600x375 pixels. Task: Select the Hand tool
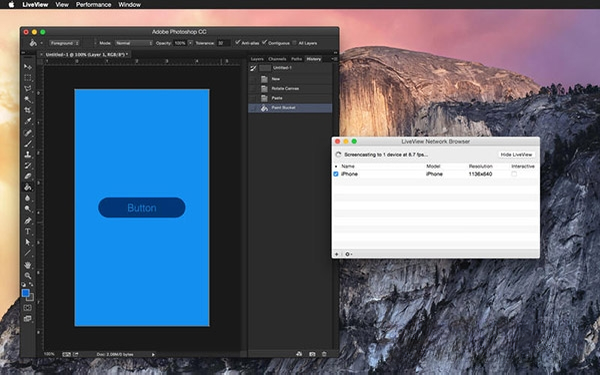(28, 265)
